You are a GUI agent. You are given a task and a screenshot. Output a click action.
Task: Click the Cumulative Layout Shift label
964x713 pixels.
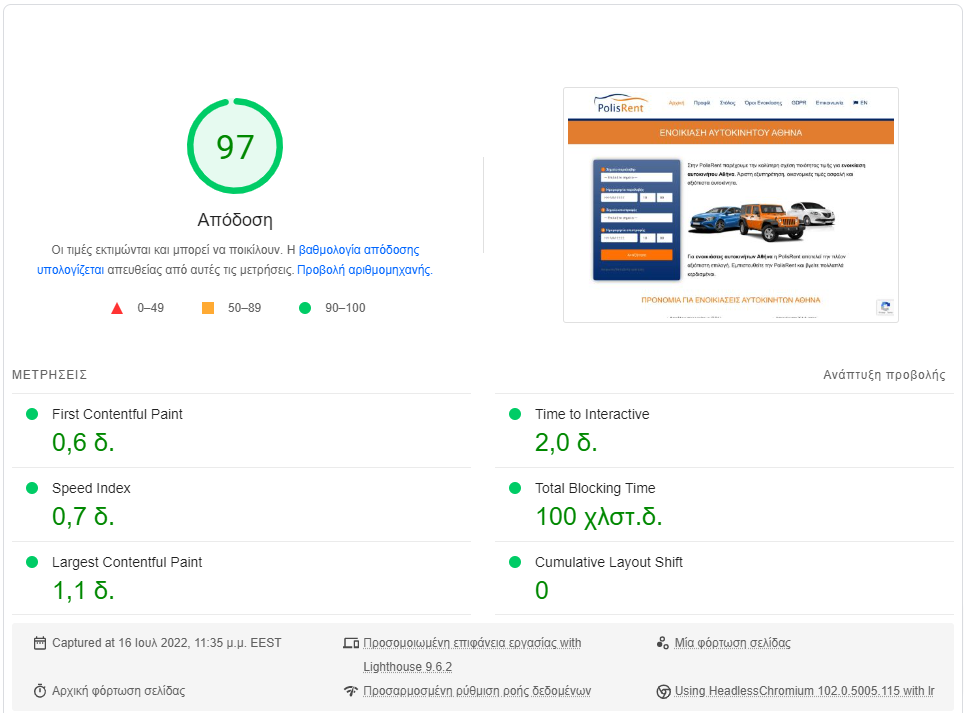coord(609,562)
